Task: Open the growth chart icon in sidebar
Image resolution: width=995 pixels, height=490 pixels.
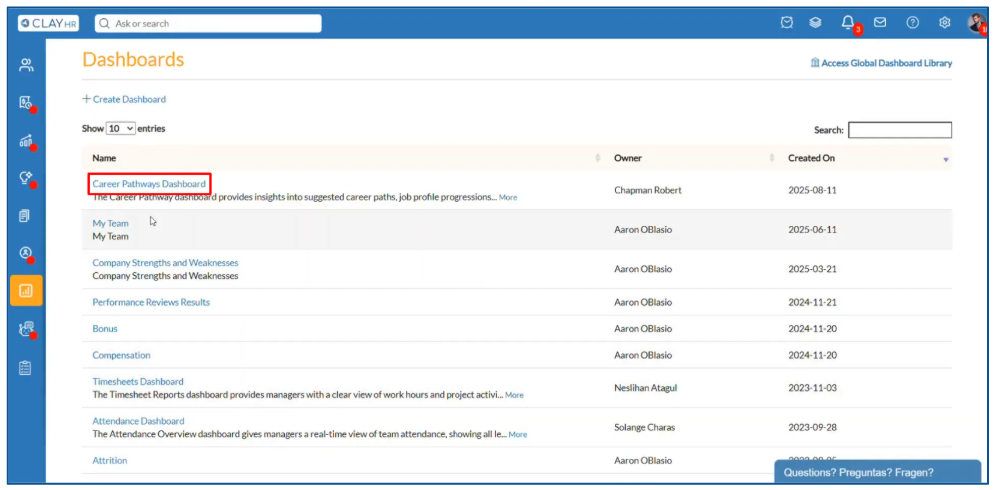Action: 26,141
